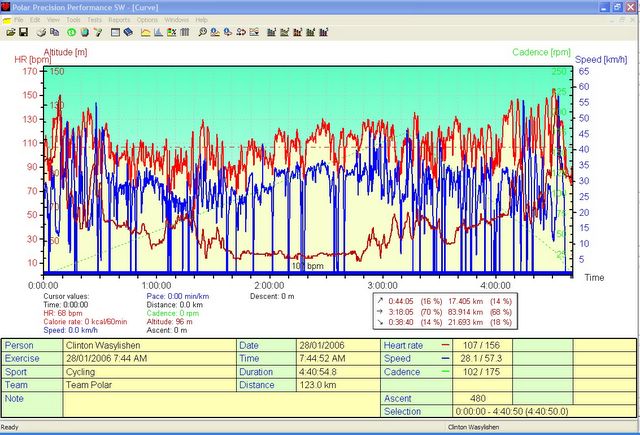Image resolution: width=640 pixels, height=435 pixels.
Task: Click the Distance value 123.0 km
Action: [338, 385]
